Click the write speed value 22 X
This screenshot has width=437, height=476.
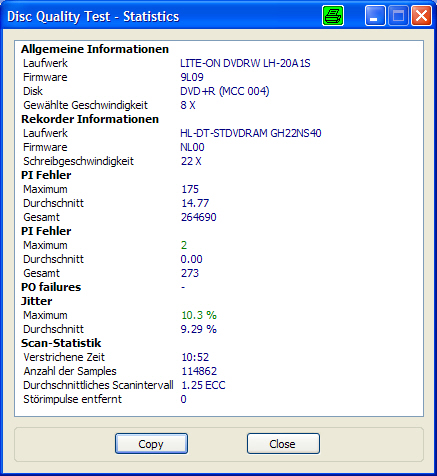point(191,161)
